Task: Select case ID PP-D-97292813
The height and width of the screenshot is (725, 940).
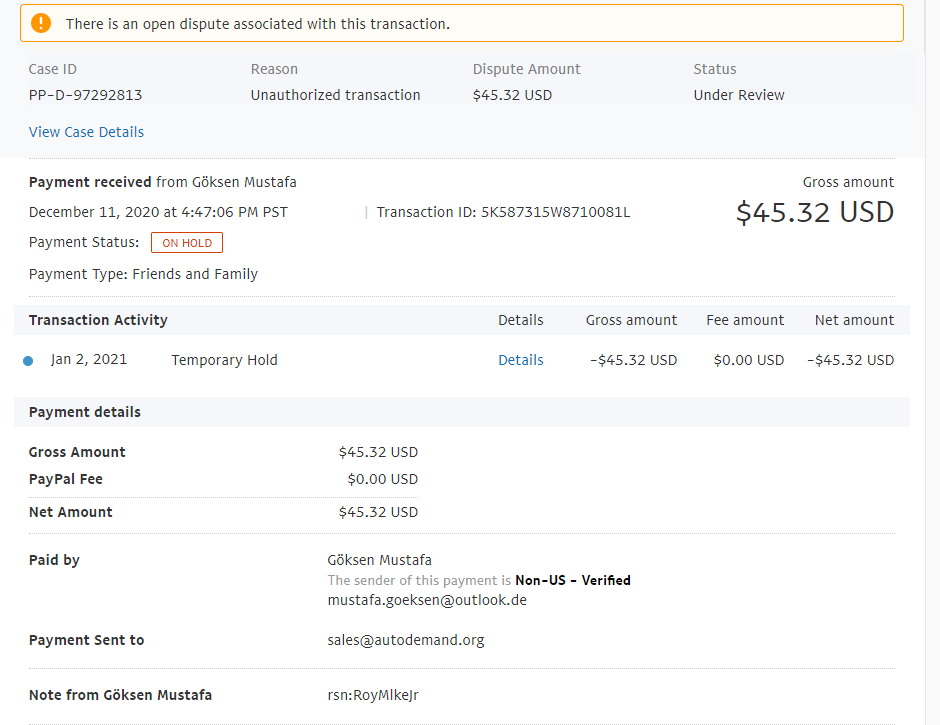Action: tap(86, 95)
